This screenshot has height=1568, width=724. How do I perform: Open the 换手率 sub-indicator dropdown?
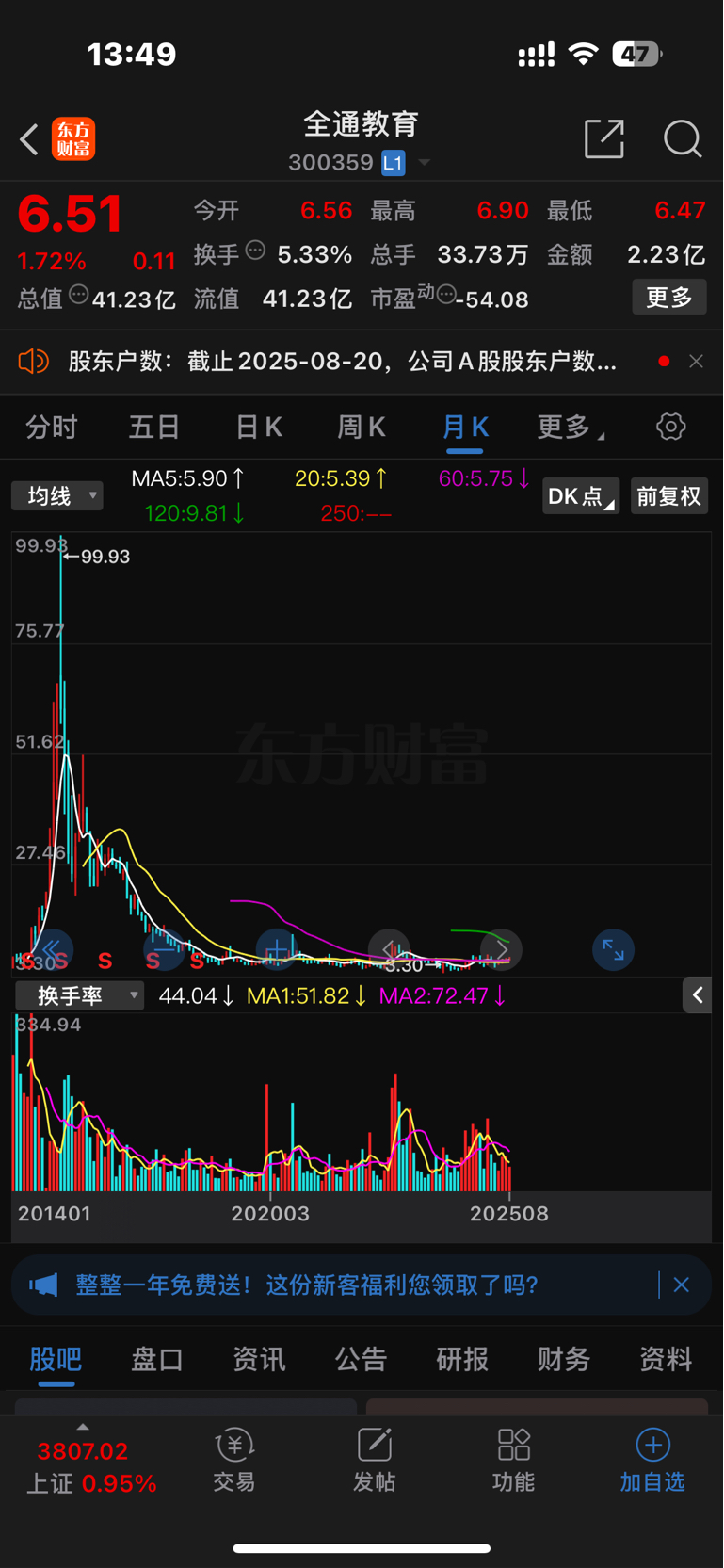[80, 995]
